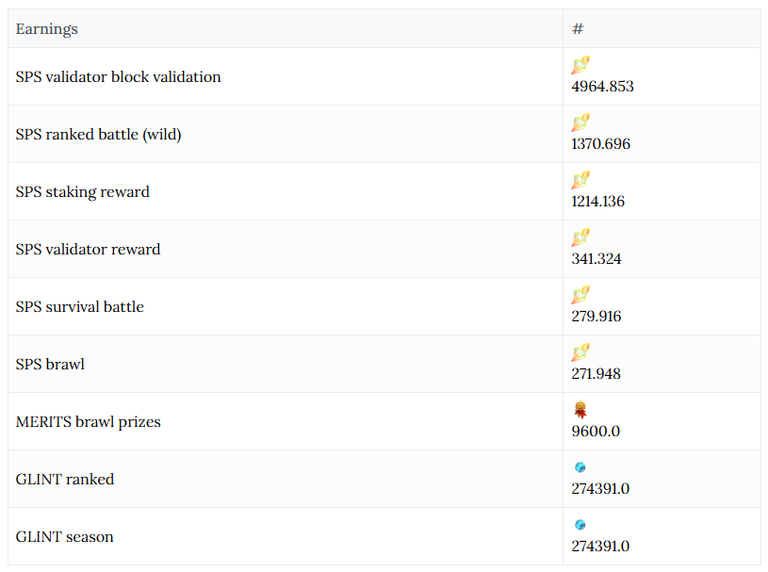Click SPS icon in ranked battle (wild) row
768x572 pixels.
coord(580,122)
